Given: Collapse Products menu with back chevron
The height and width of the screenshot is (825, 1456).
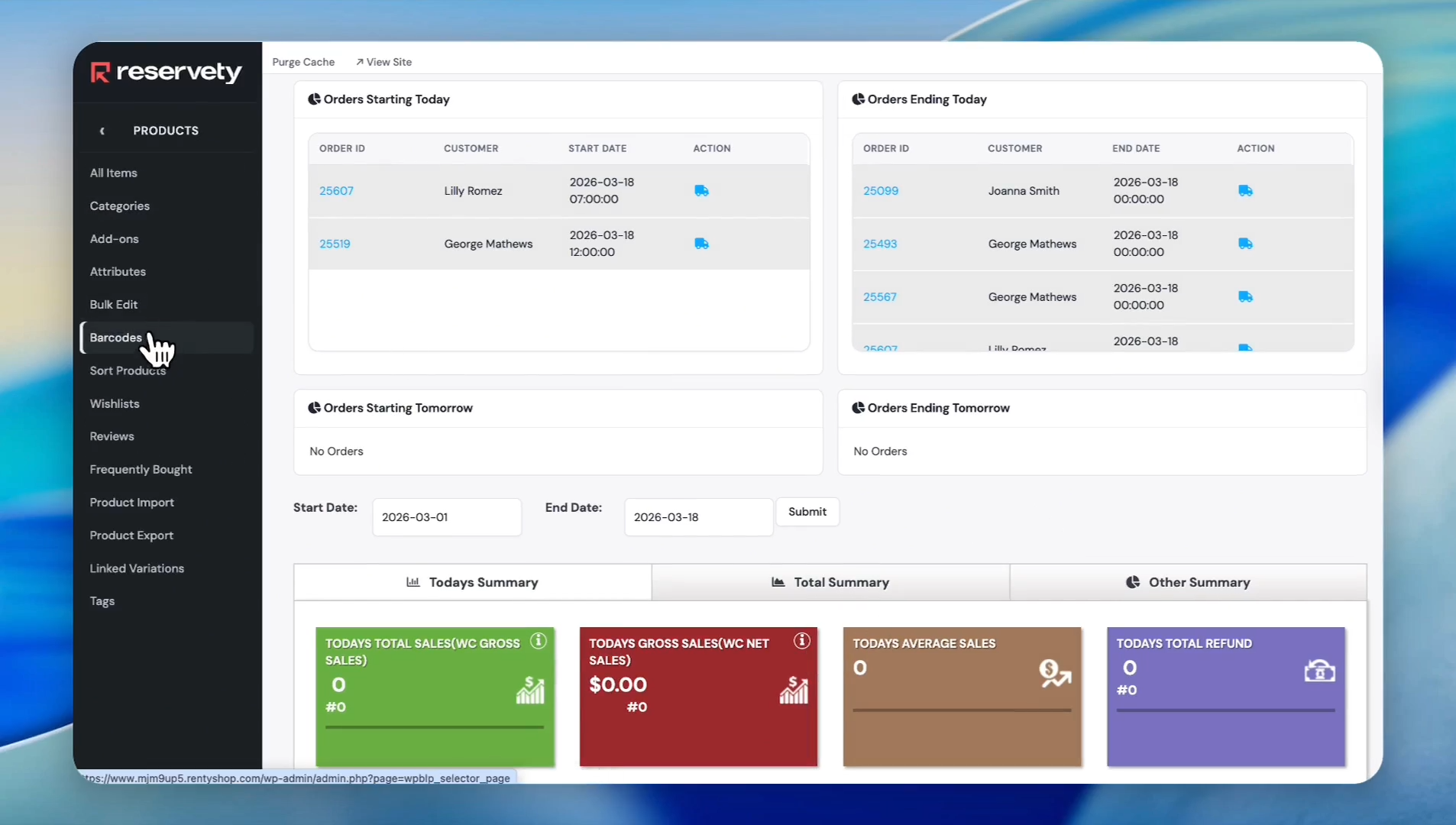Looking at the screenshot, I should pos(102,131).
